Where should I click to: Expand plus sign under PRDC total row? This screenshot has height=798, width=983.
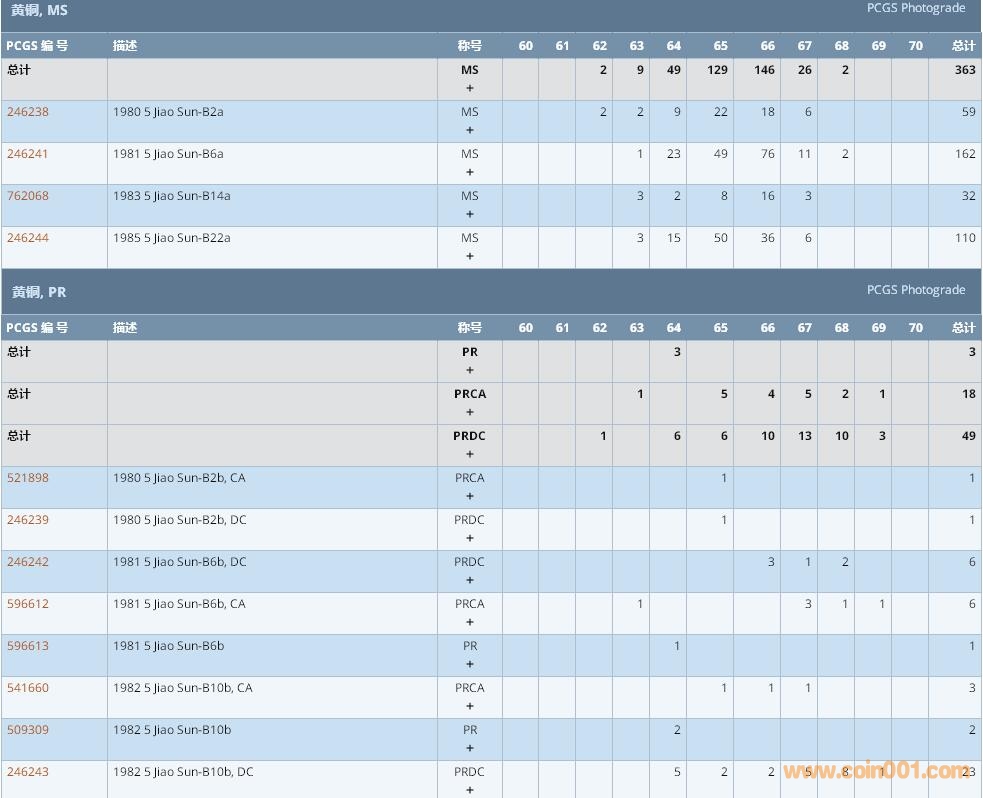pos(470,454)
